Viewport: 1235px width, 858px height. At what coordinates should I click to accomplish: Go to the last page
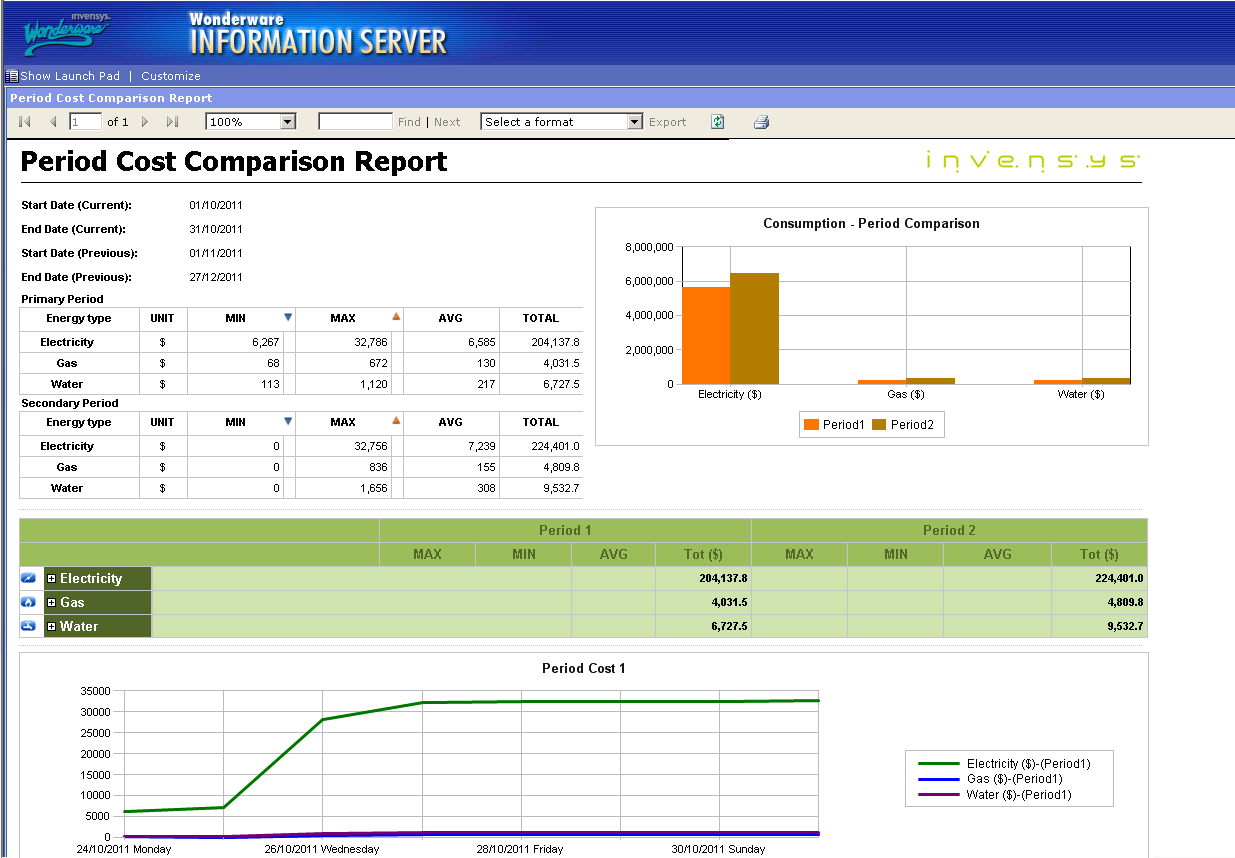tap(171, 121)
